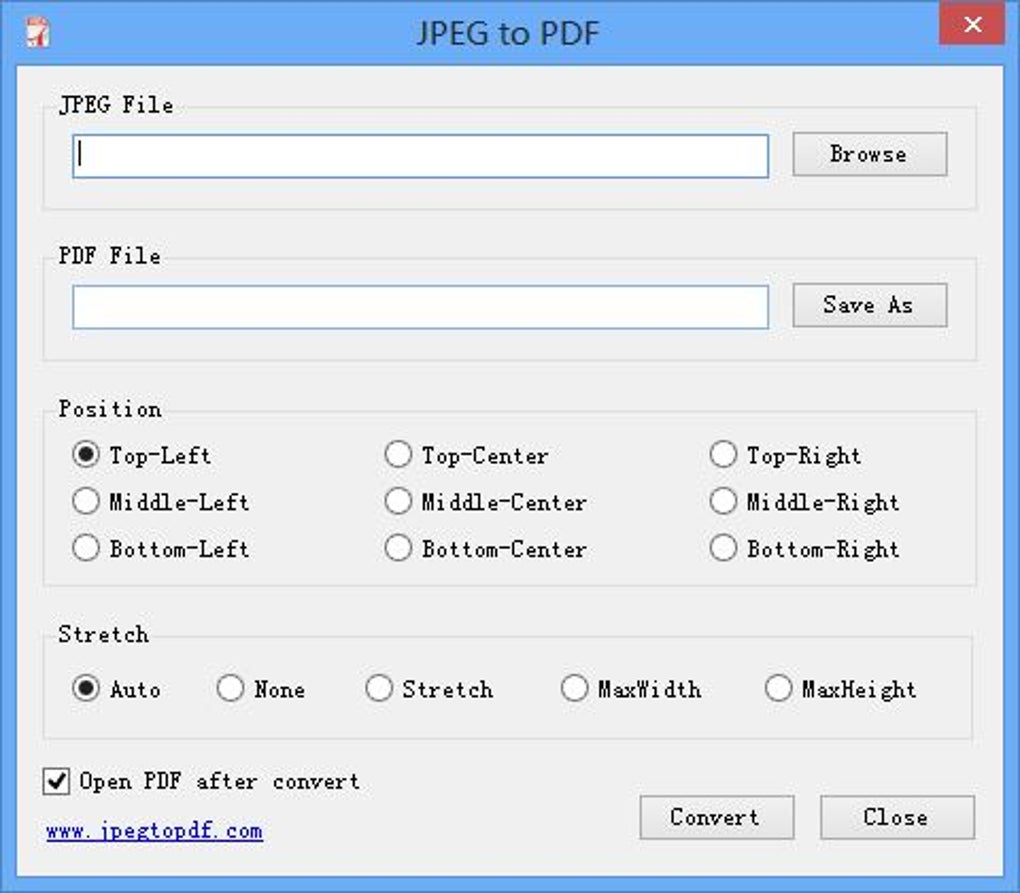Image resolution: width=1020 pixels, height=893 pixels.
Task: Select Top-Left position option
Action: (x=87, y=455)
